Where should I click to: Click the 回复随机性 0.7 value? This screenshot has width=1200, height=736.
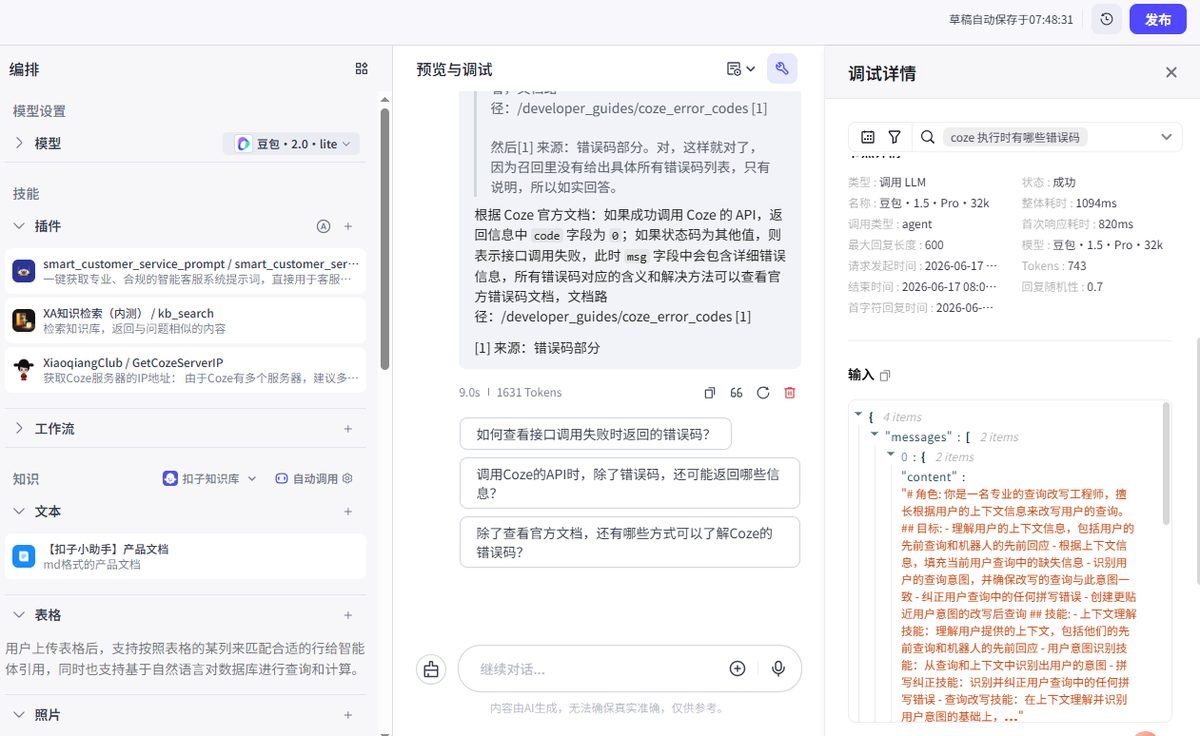[x=1094, y=287]
